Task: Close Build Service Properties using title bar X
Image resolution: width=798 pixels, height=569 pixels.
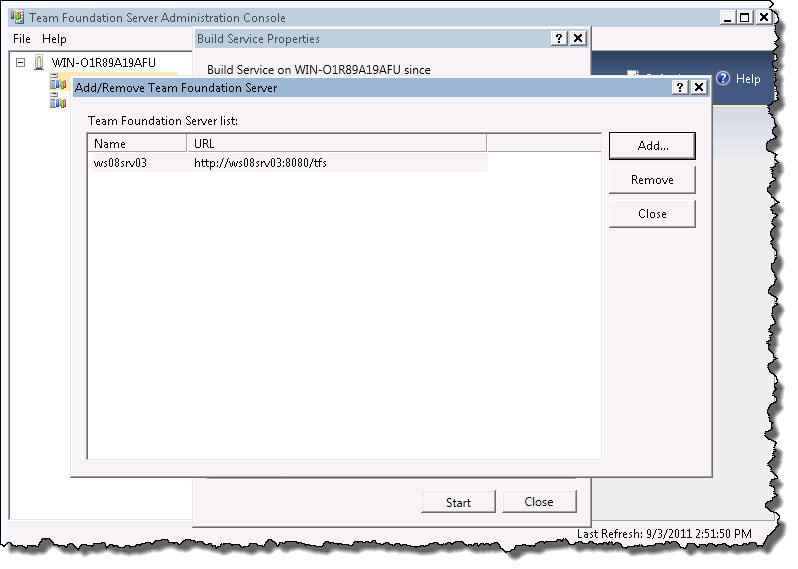Action: (x=578, y=38)
